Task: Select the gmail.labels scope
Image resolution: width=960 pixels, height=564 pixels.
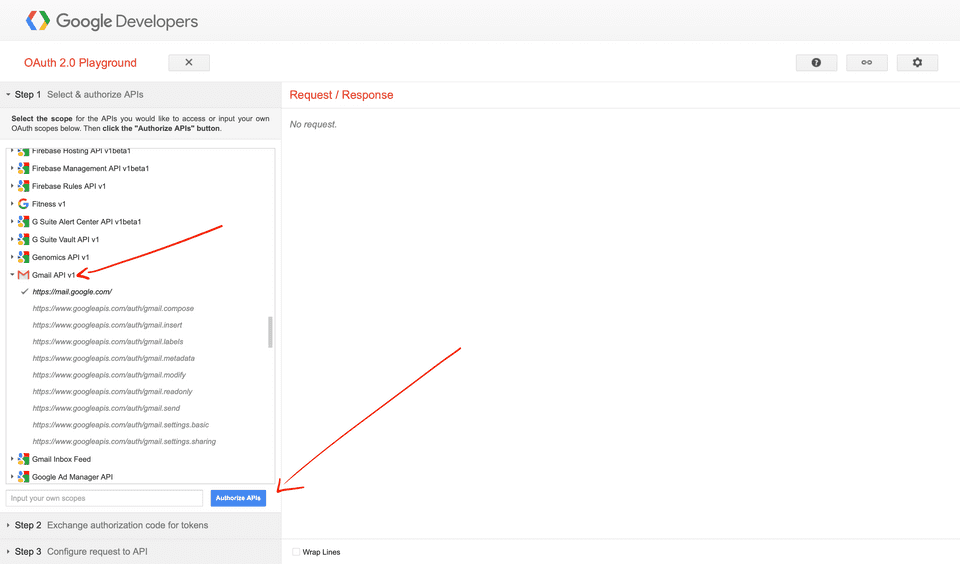Action: (x=108, y=342)
